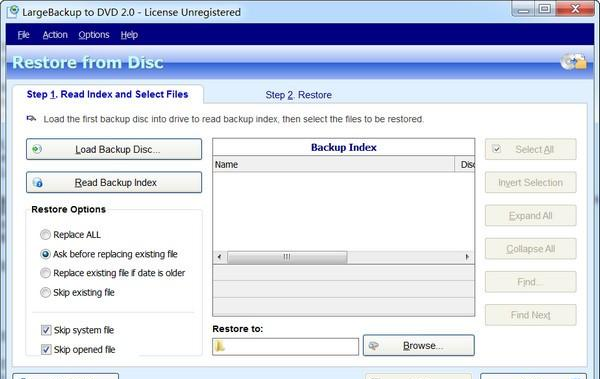Open the Options menu
The image size is (600, 379).
94,35
